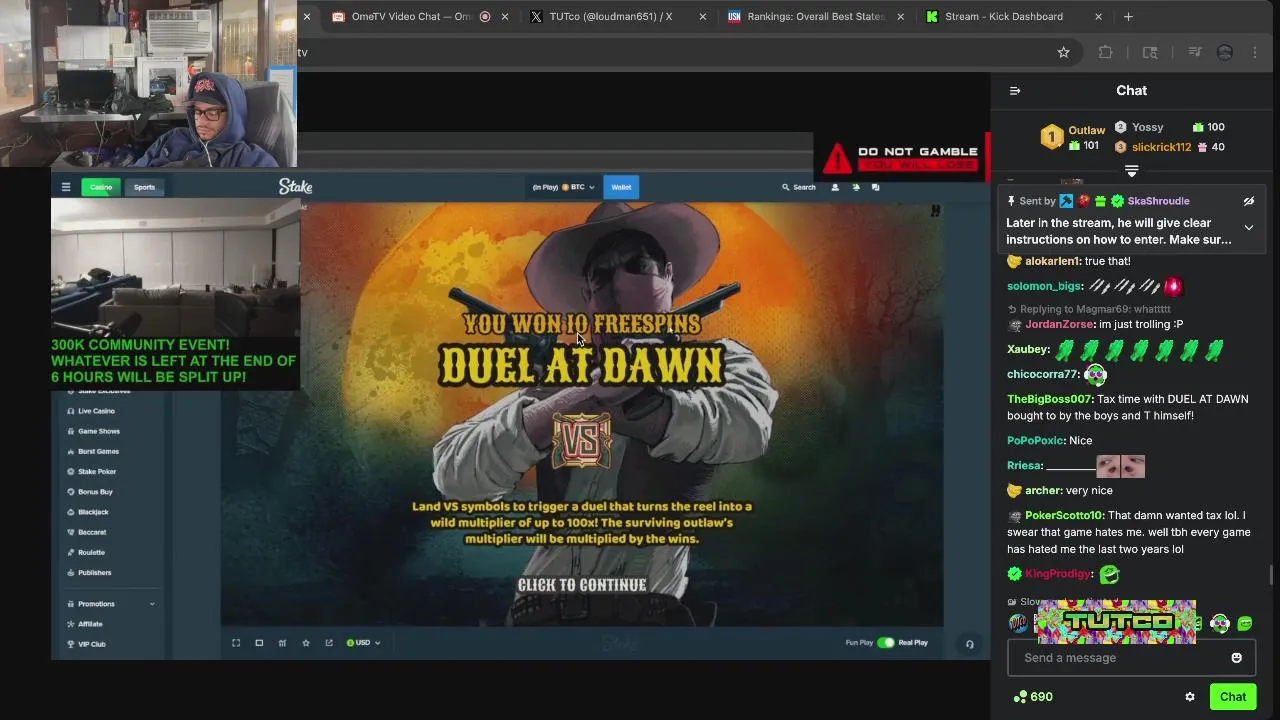The height and width of the screenshot is (720, 1280).
Task: Bookmark this page with star
Action: [1064, 52]
